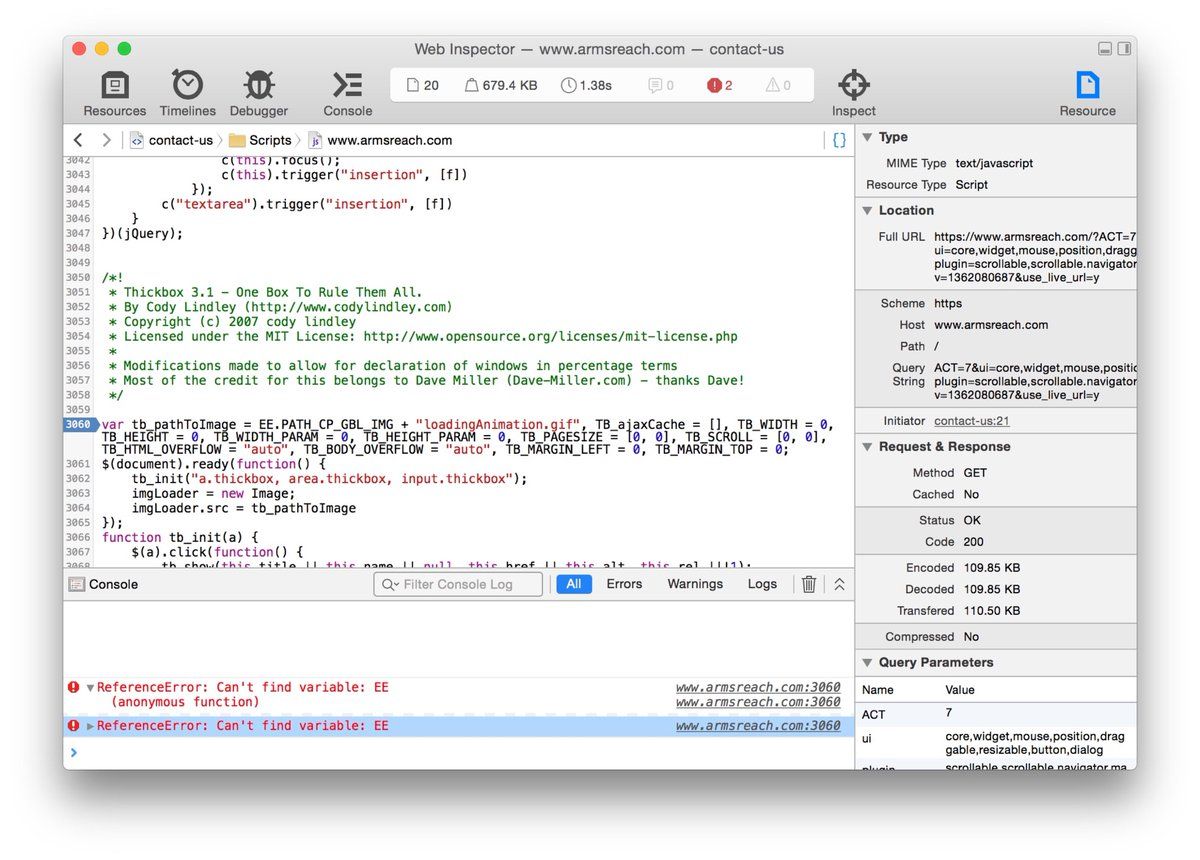
Task: Select the Resource details sidebar icon
Action: pyautogui.click(x=1087, y=94)
